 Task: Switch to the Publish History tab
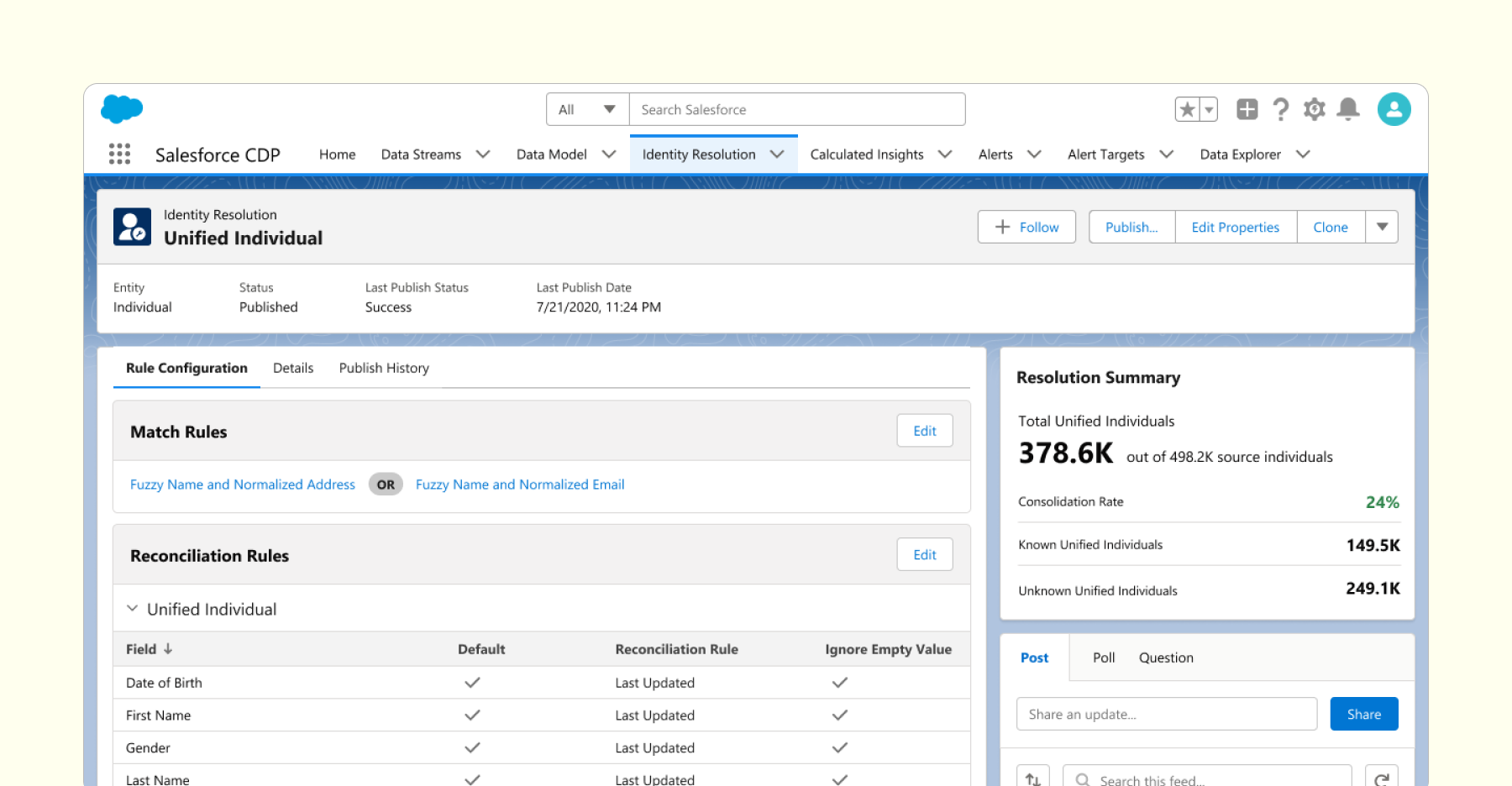pyautogui.click(x=384, y=368)
